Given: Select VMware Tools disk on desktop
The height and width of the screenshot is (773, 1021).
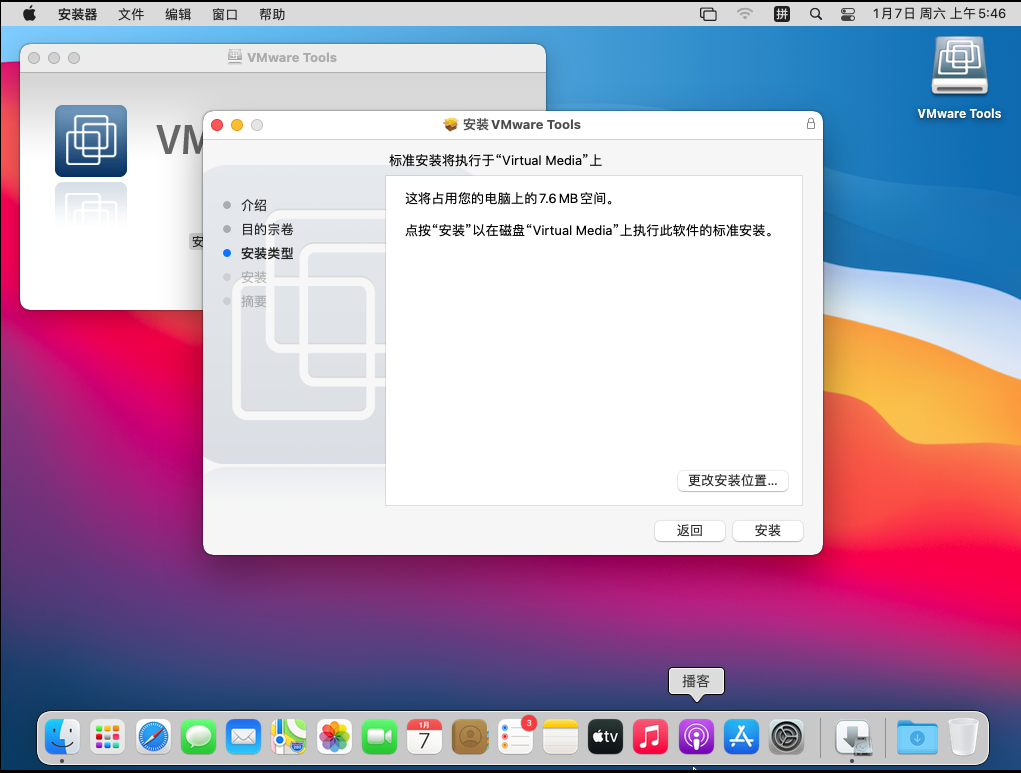Looking at the screenshot, I should point(959,78).
